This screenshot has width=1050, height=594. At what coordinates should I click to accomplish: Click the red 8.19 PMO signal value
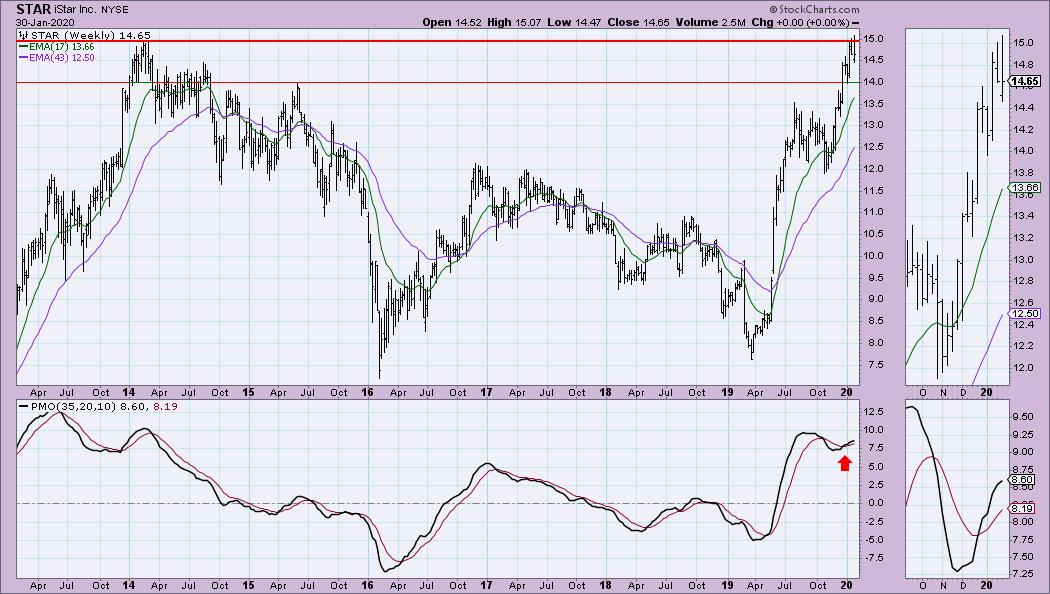[165, 406]
